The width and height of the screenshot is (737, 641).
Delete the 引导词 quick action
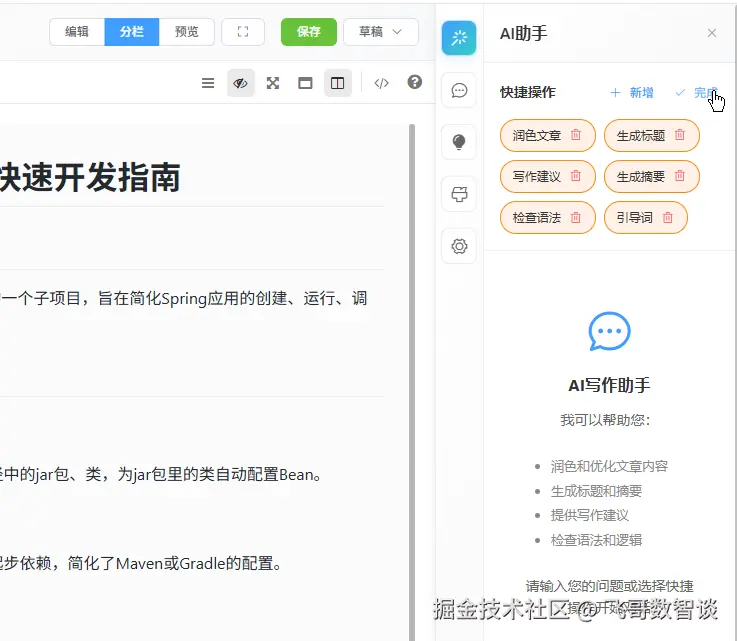pyautogui.click(x=667, y=217)
